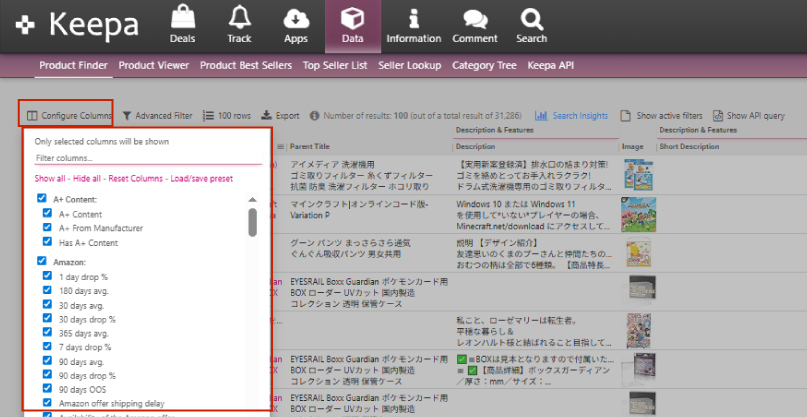Click the Short Description column header
807x417 pixels.
(689, 147)
